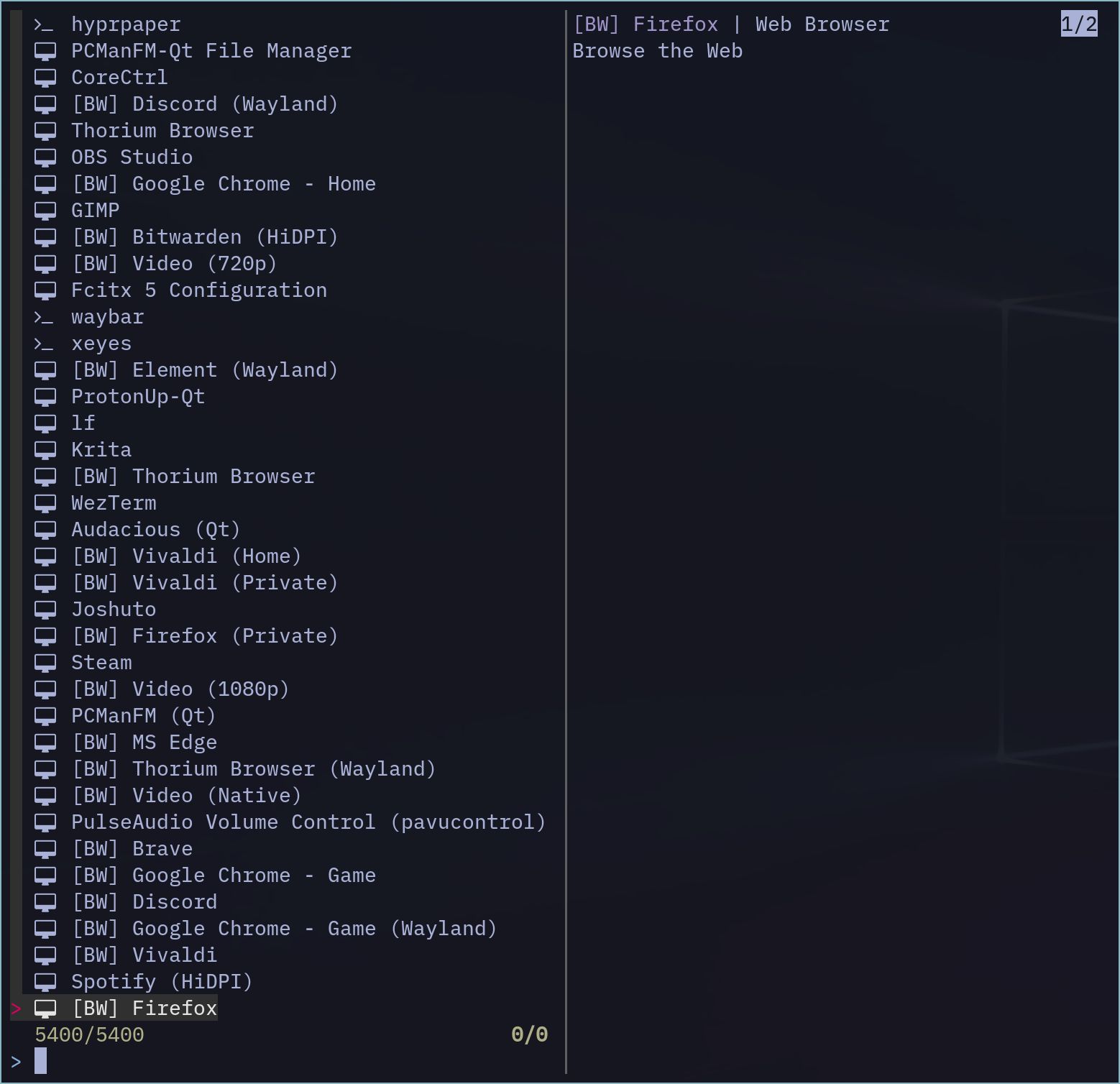Click the monitor icon beside PCManFM-Qt File Manager
Image resolution: width=1120 pixels, height=1084 pixels.
click(x=45, y=52)
